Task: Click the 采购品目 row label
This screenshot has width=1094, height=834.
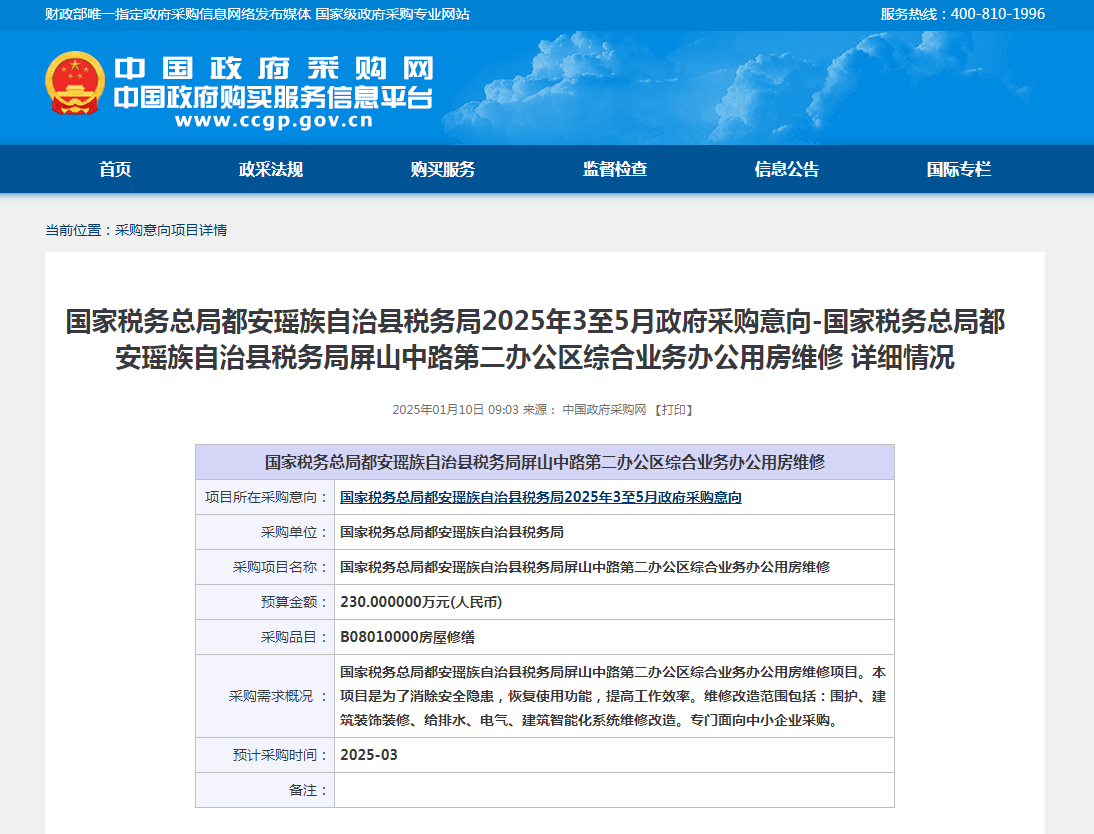Action: click(294, 636)
